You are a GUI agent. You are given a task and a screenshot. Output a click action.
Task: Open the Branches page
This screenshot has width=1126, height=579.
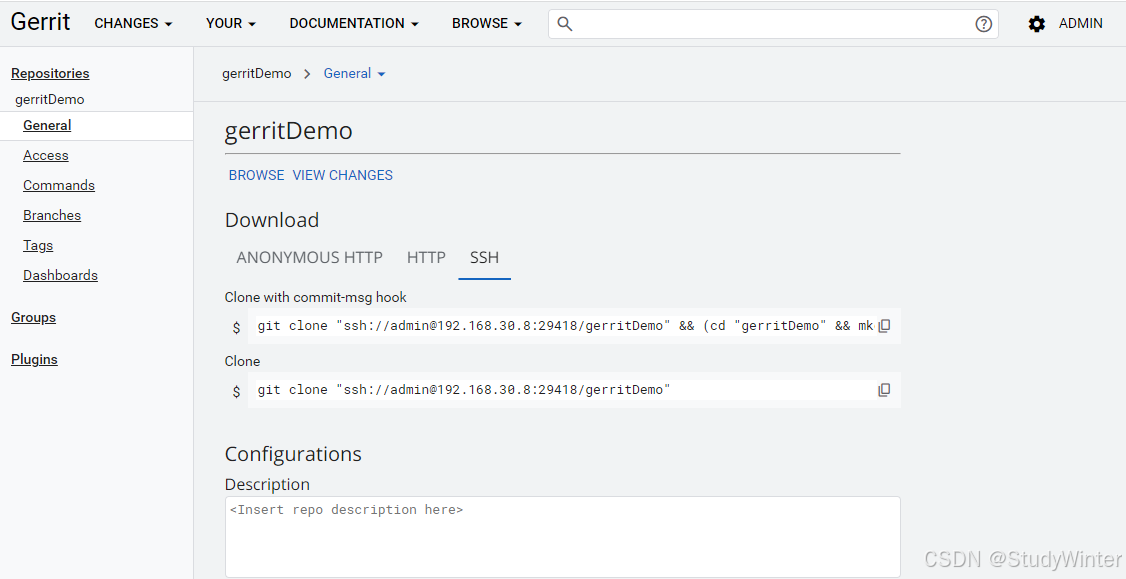click(x=51, y=215)
